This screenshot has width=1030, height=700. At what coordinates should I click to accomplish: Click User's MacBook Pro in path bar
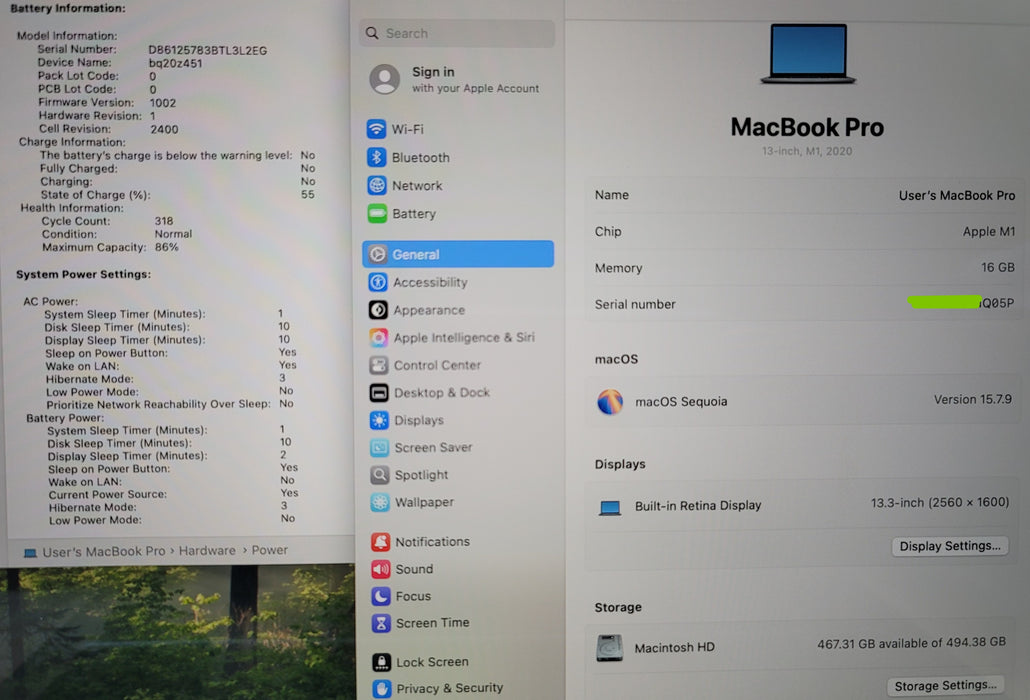coord(104,552)
